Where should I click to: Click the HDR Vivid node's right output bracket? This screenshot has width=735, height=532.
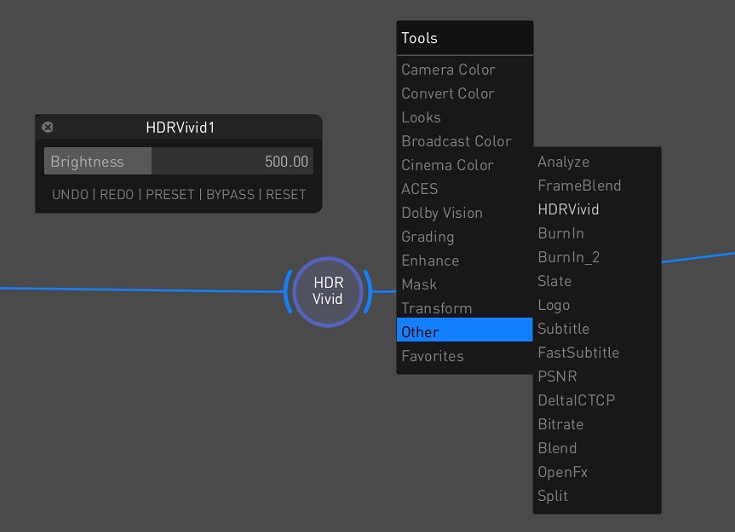click(x=366, y=291)
